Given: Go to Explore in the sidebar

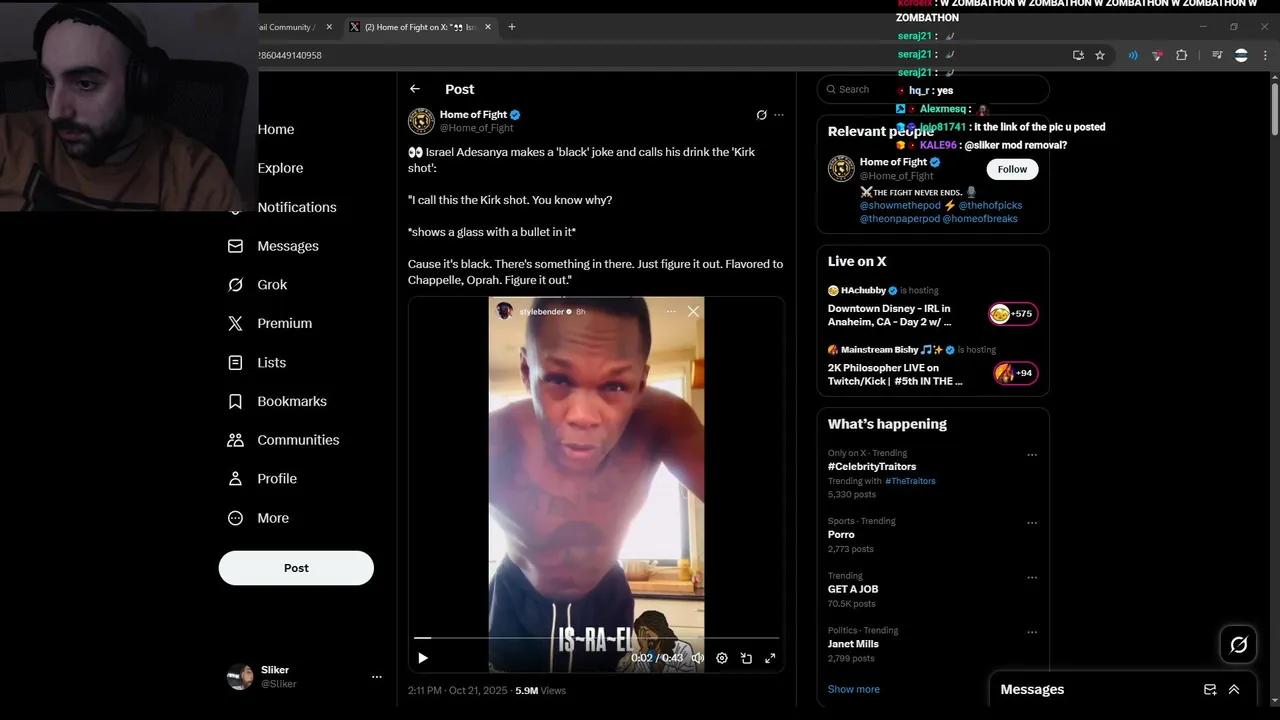Looking at the screenshot, I should pos(280,168).
